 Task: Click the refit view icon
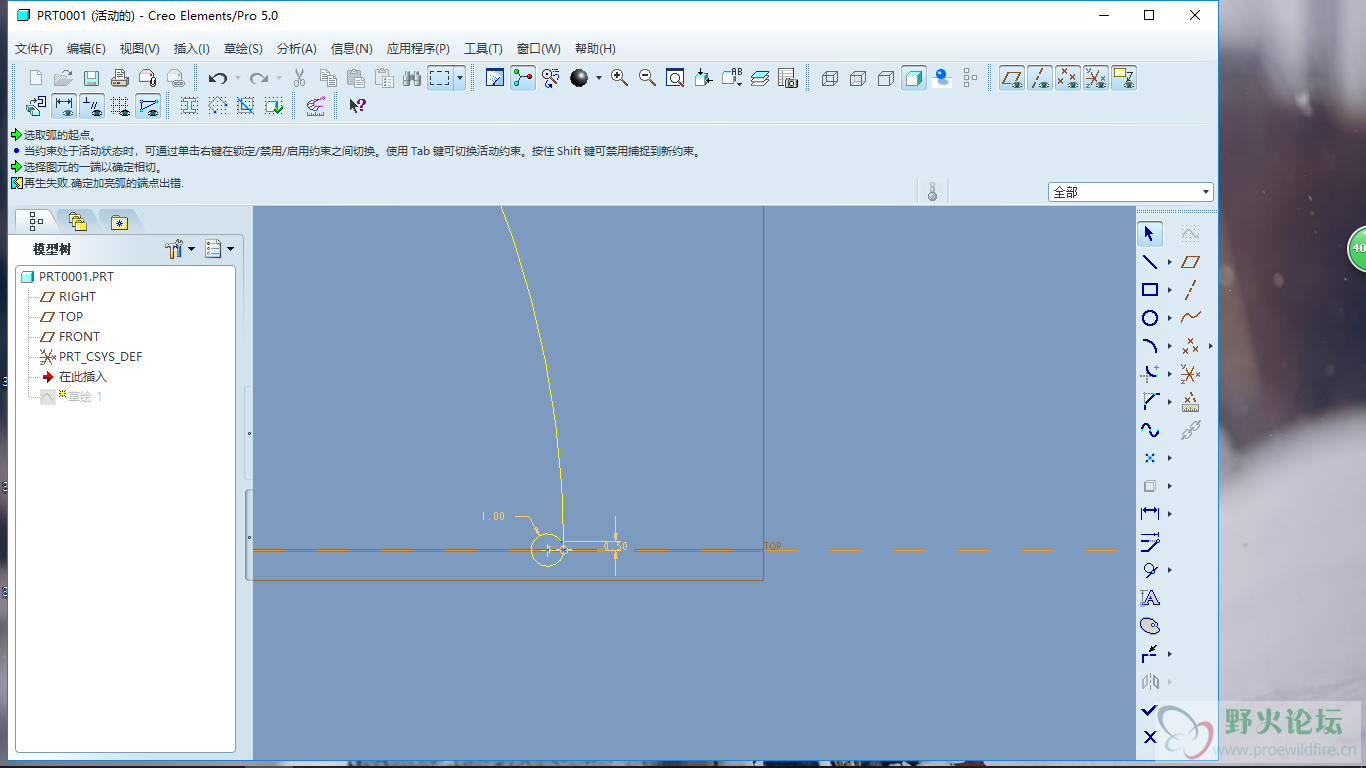pyautogui.click(x=676, y=78)
